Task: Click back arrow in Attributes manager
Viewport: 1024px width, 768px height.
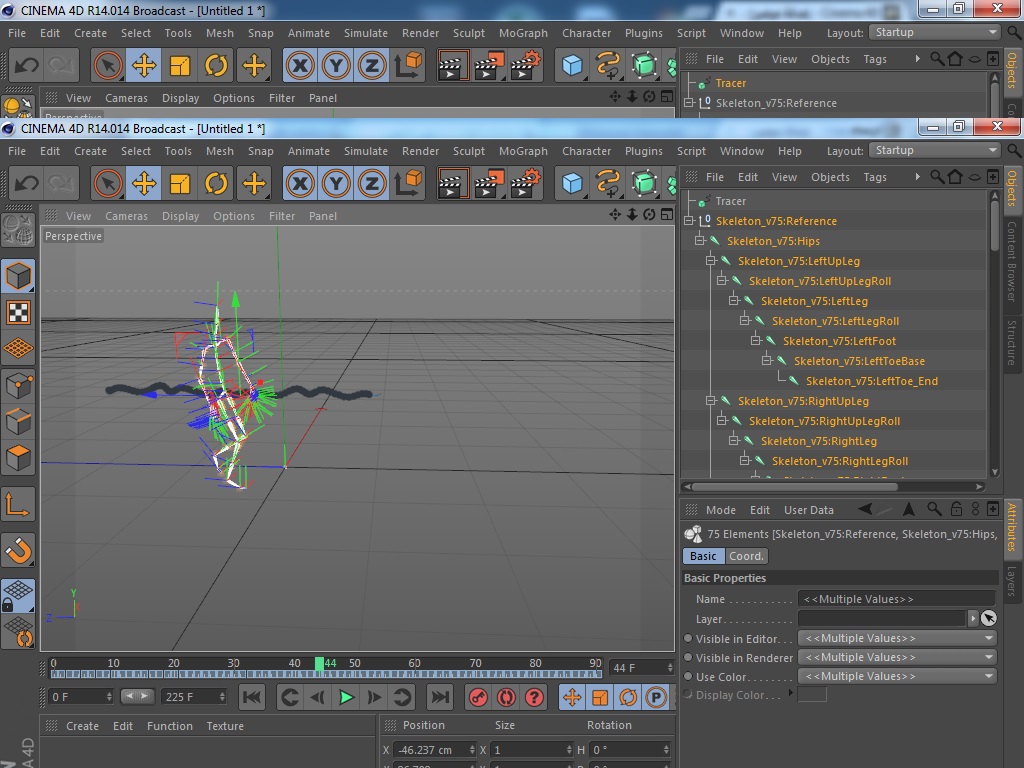Action: 865,509
